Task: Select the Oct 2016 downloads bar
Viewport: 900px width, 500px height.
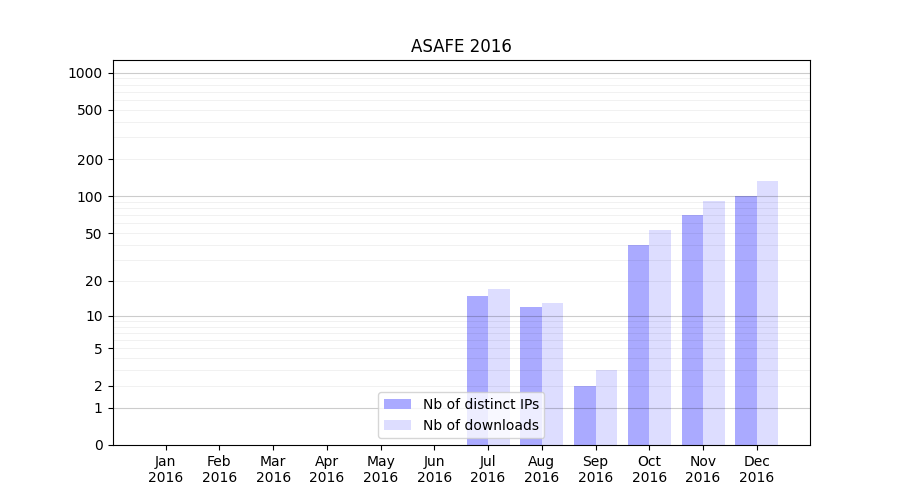Action: (660, 337)
